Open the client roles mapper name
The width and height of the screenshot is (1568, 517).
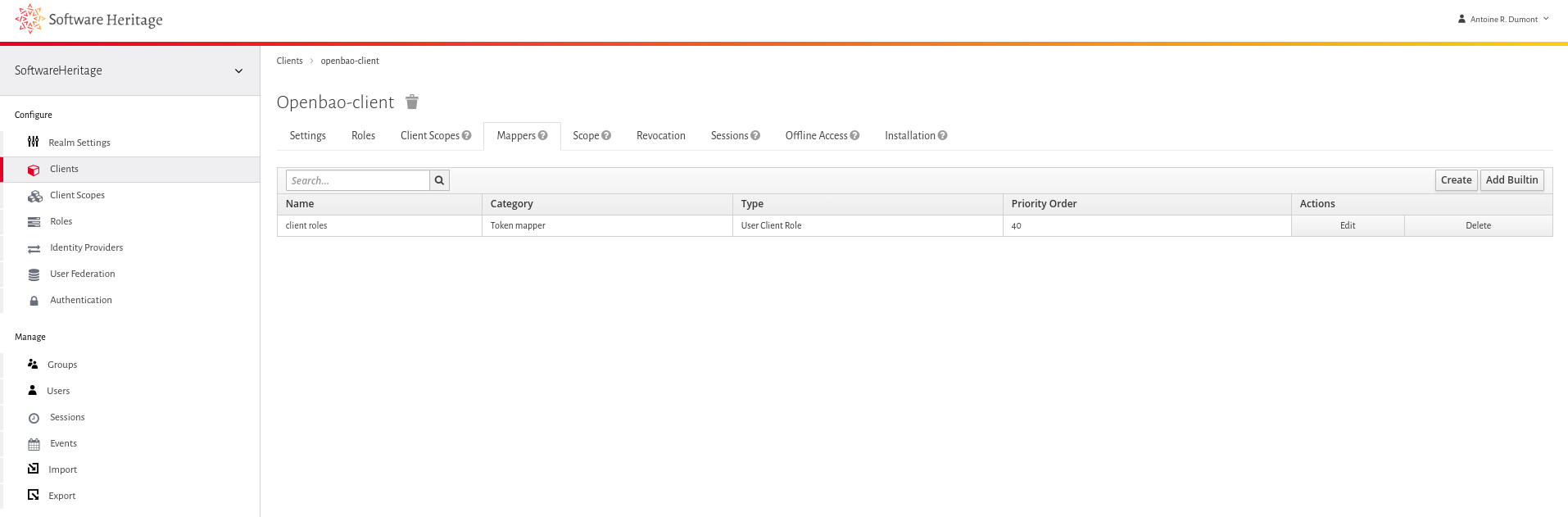tap(306, 225)
